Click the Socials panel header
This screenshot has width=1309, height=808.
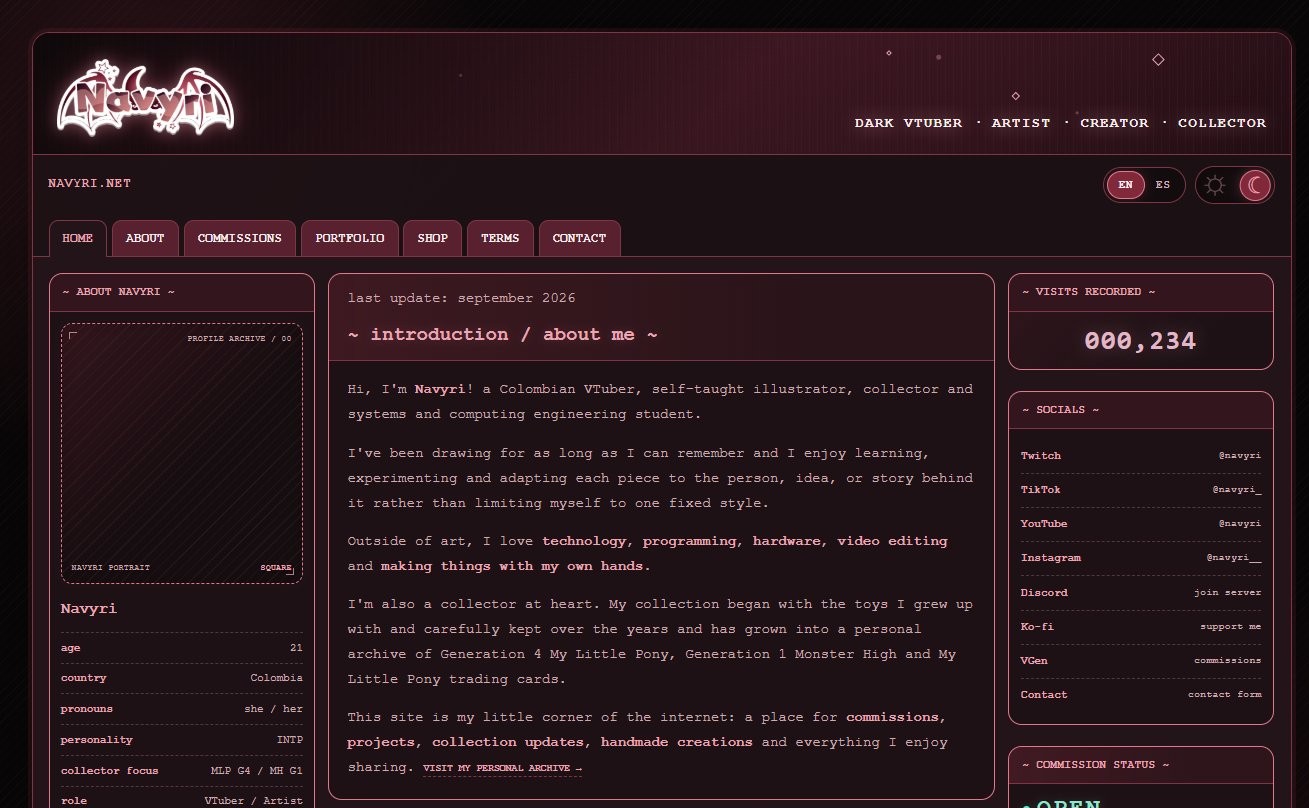1141,410
